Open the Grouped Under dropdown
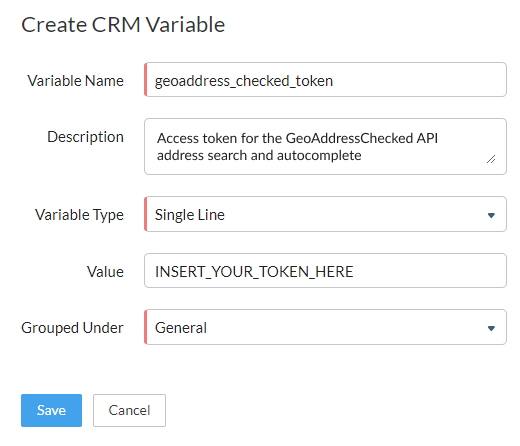520x446 pixels. (325, 327)
